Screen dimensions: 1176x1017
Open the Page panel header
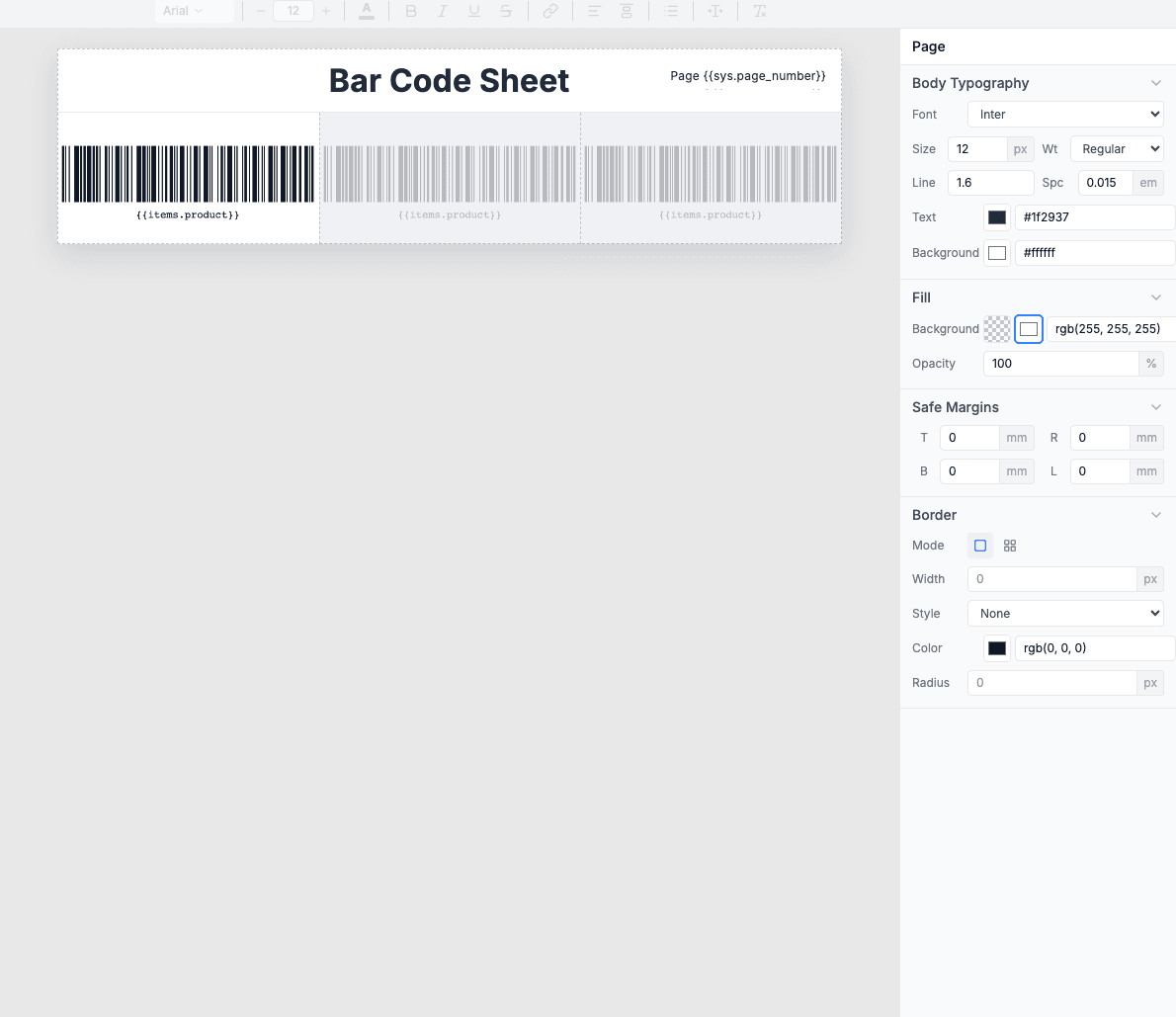click(930, 46)
